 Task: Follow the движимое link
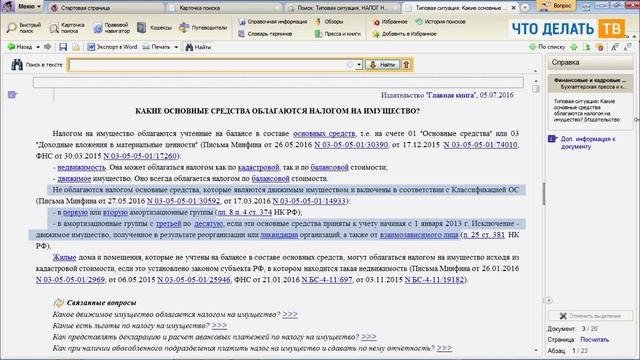tap(74, 179)
